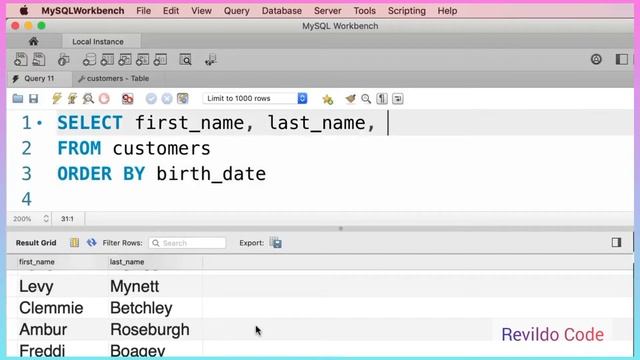The width and height of the screenshot is (640, 360).
Task: Go to the home tab
Action: (x=33, y=42)
